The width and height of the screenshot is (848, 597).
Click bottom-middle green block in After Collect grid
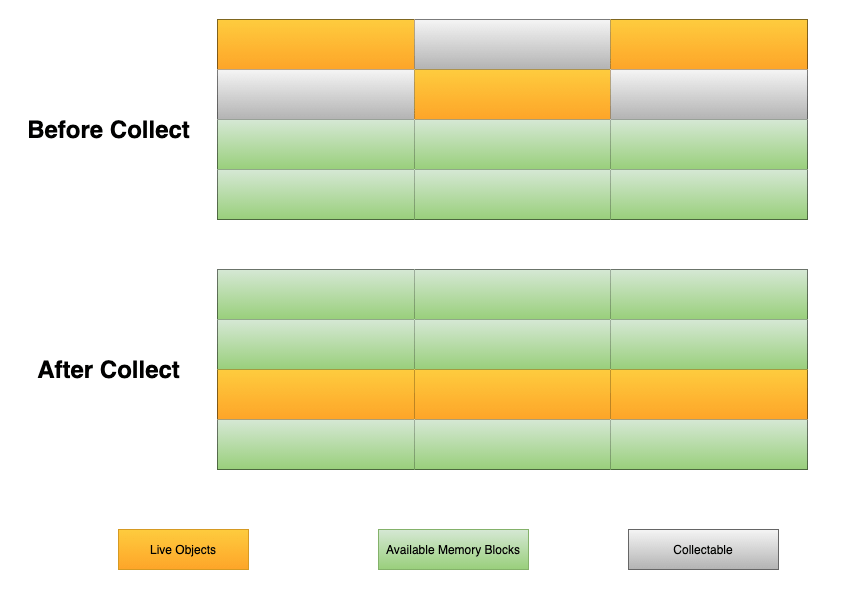pos(512,444)
